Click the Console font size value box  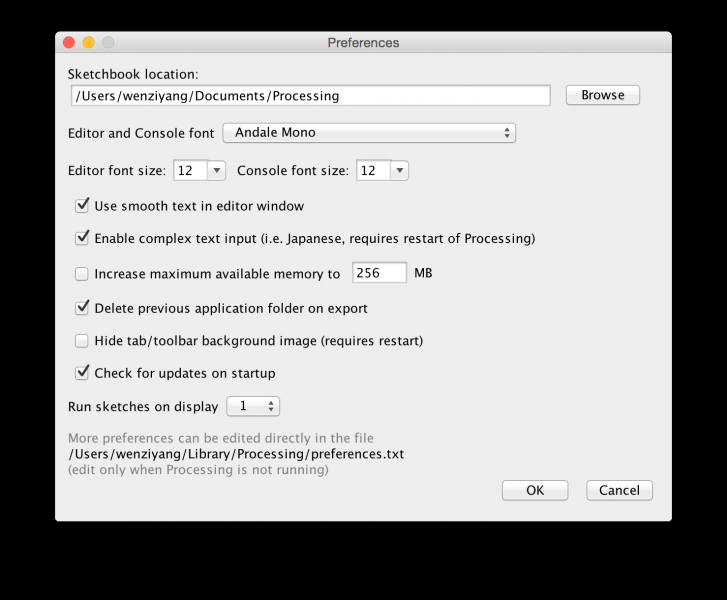coord(374,171)
